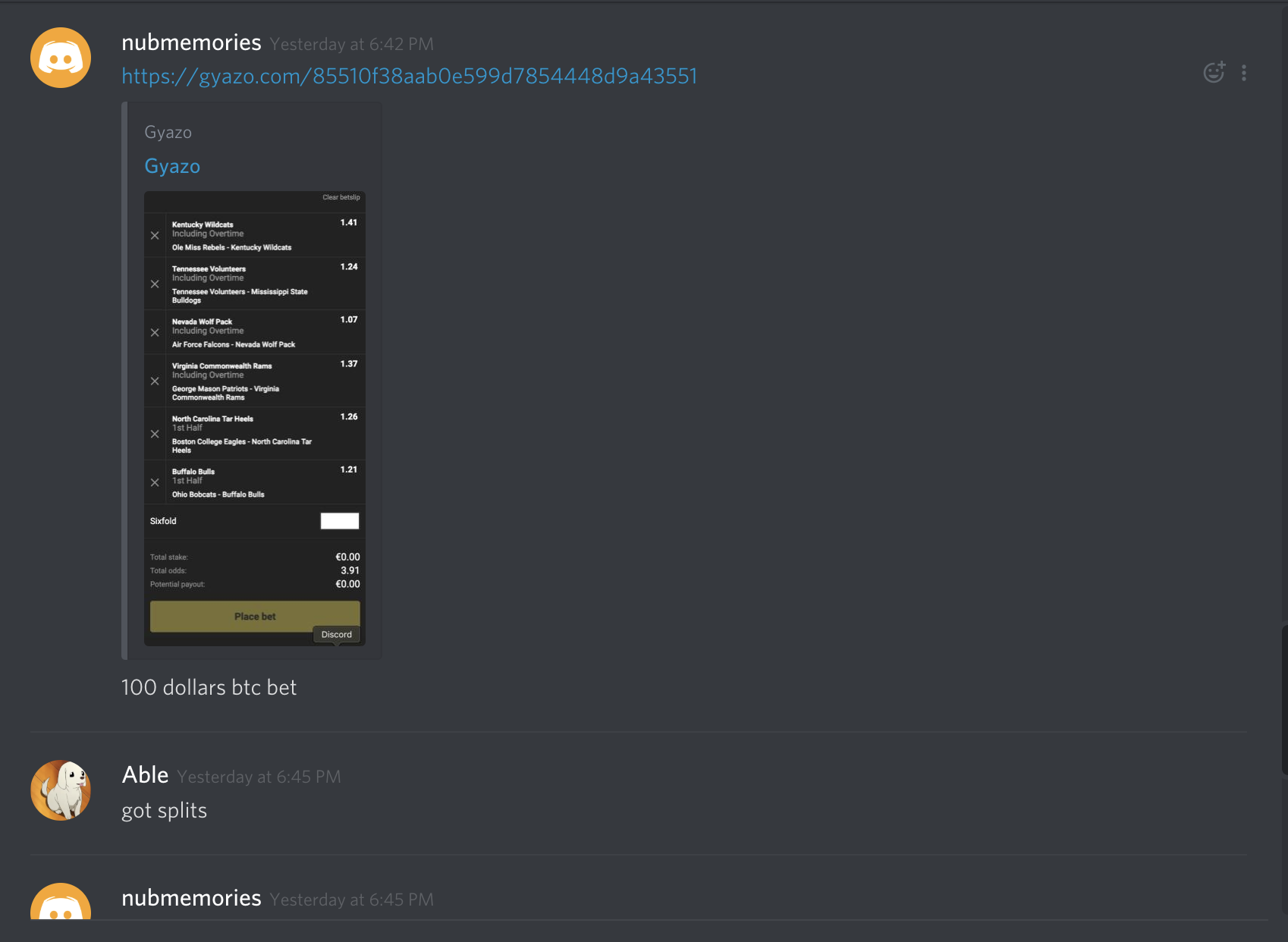Click the nubmemories username at top
This screenshot has height=942, width=1288.
click(191, 42)
